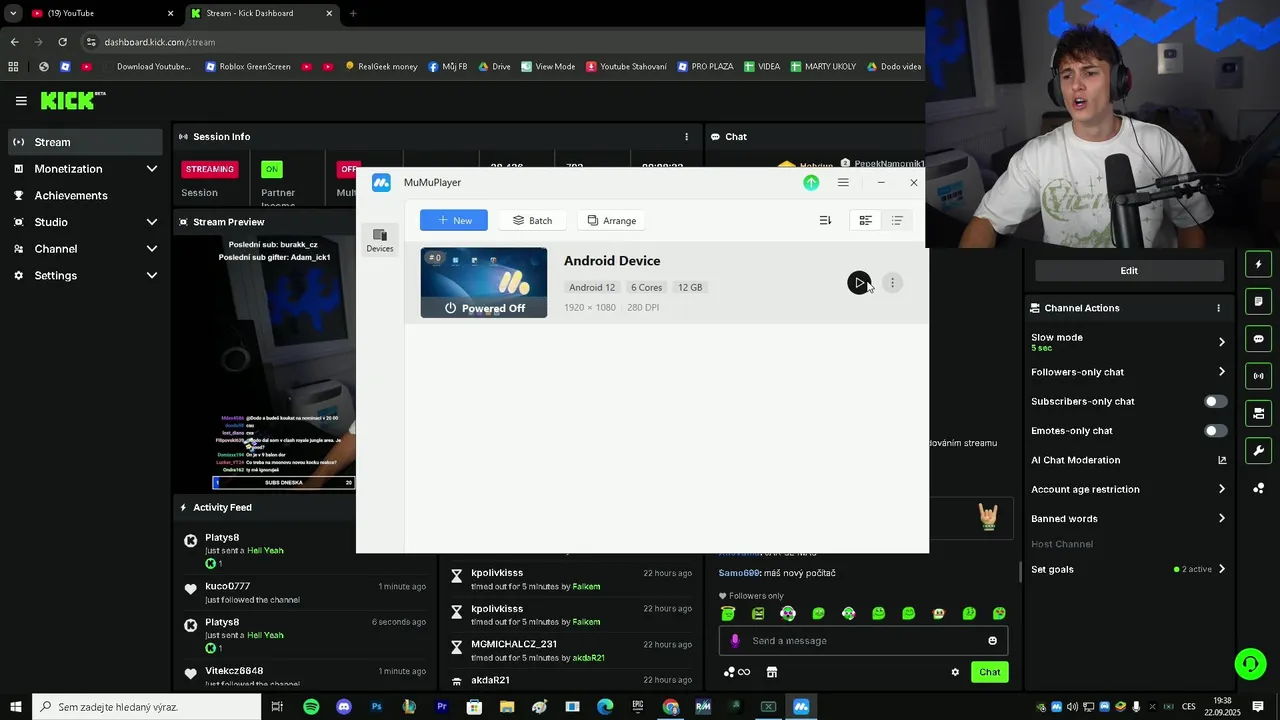Open chat settings gear icon
The height and width of the screenshot is (720, 1280).
click(955, 672)
